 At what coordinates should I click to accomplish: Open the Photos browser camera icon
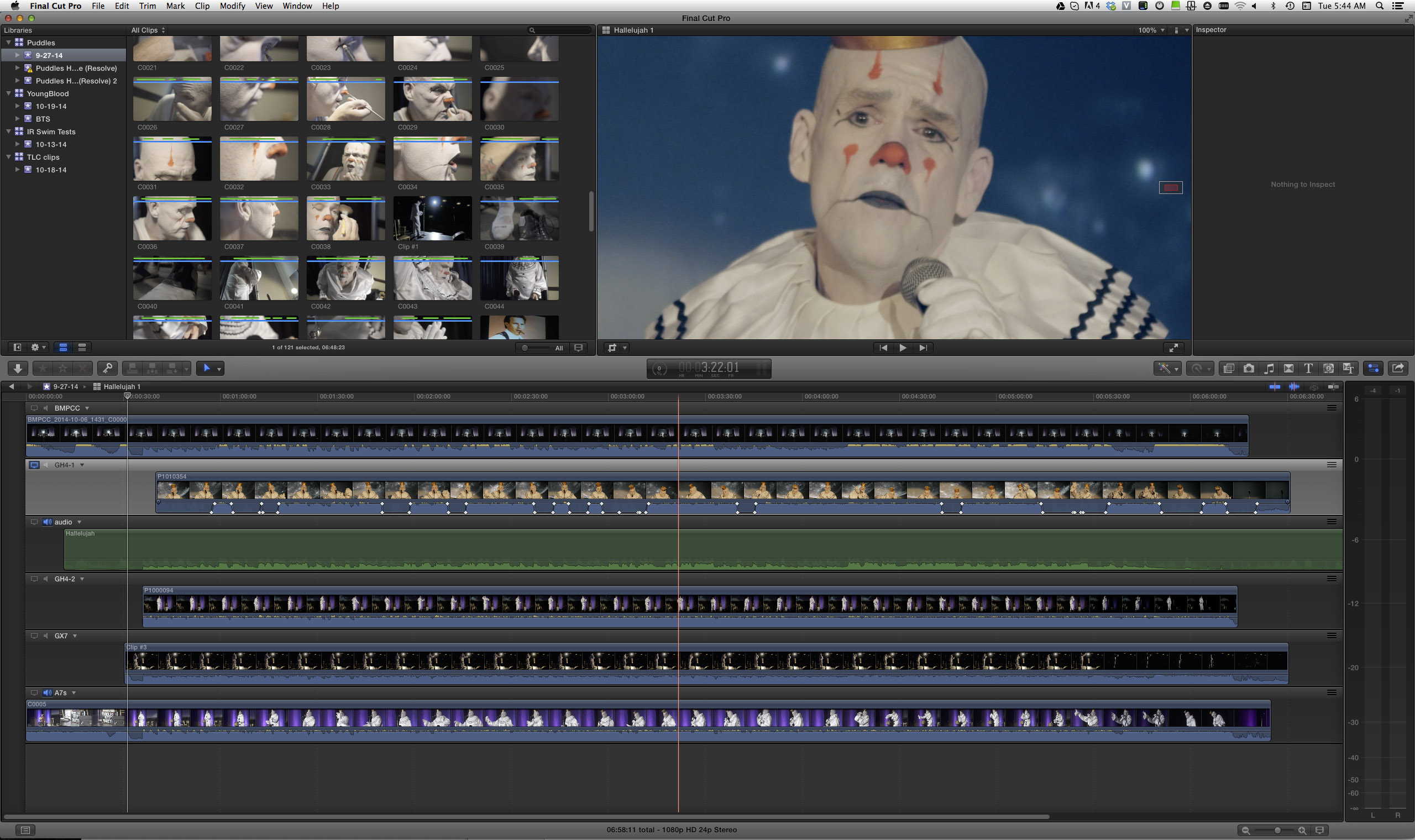(1249, 369)
